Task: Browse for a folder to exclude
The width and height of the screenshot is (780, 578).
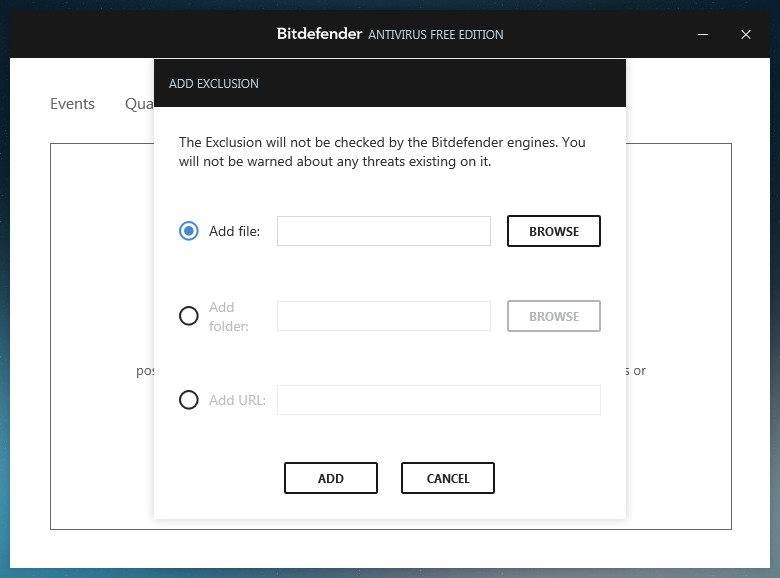Action: coord(554,316)
